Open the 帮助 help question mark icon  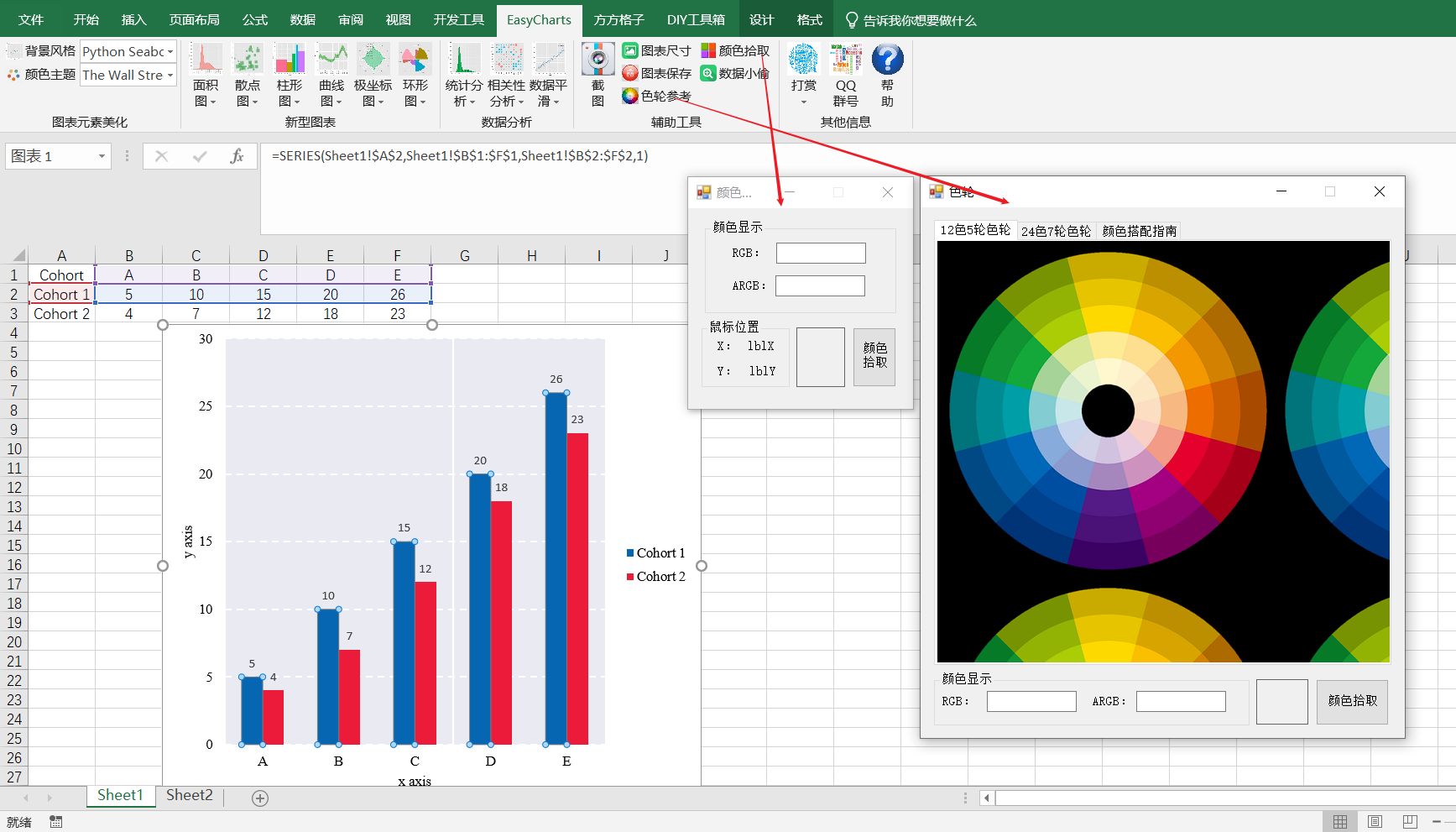[x=887, y=60]
